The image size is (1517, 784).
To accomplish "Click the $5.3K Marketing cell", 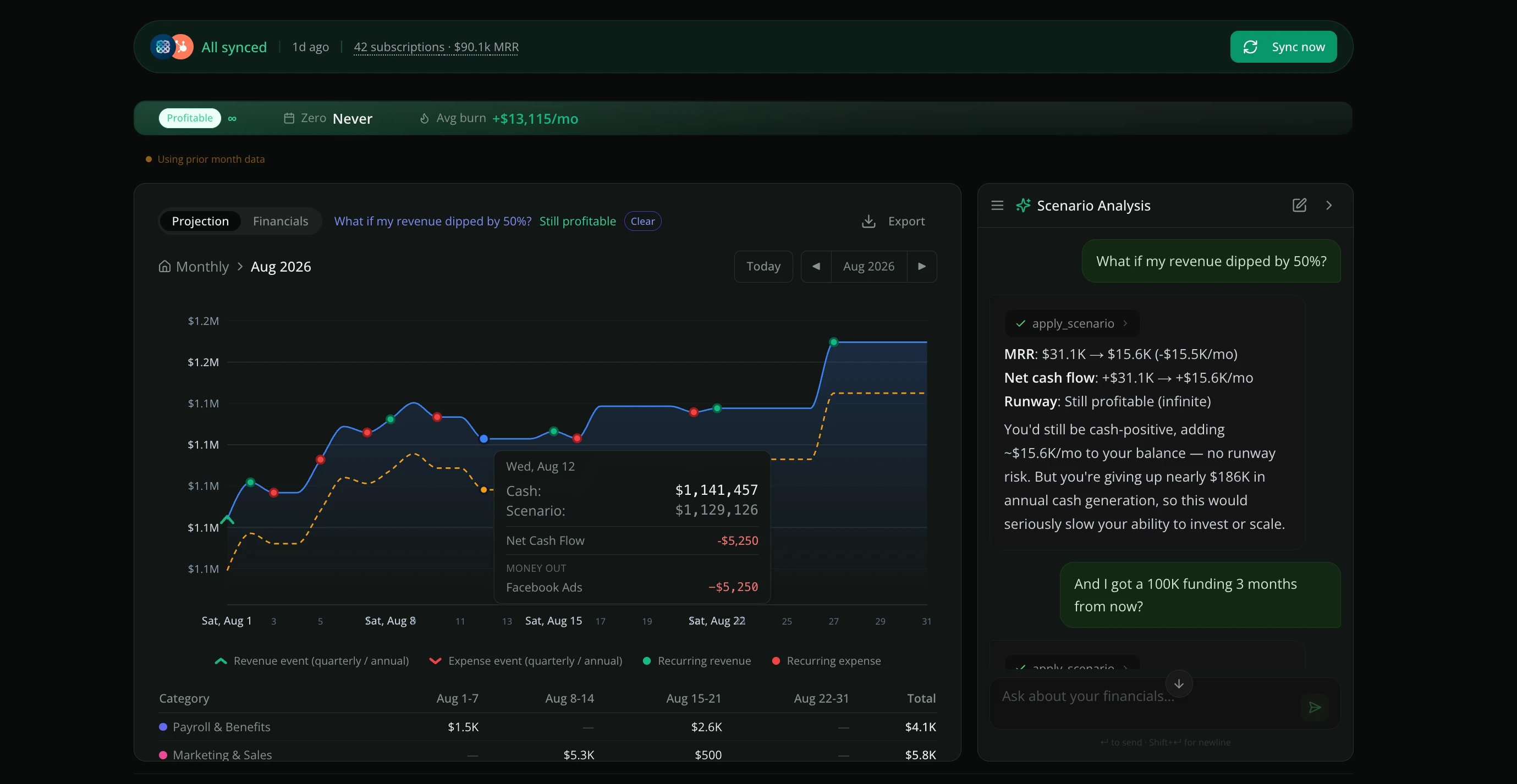I will 578,754.
